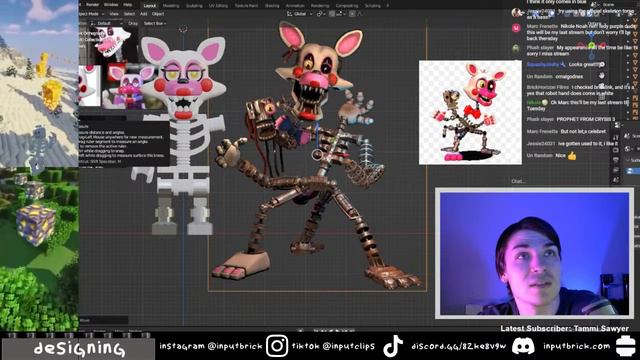Screen dimensions: 640x360
Task: Click the Instagram logo icon
Action: [x=277, y=346]
